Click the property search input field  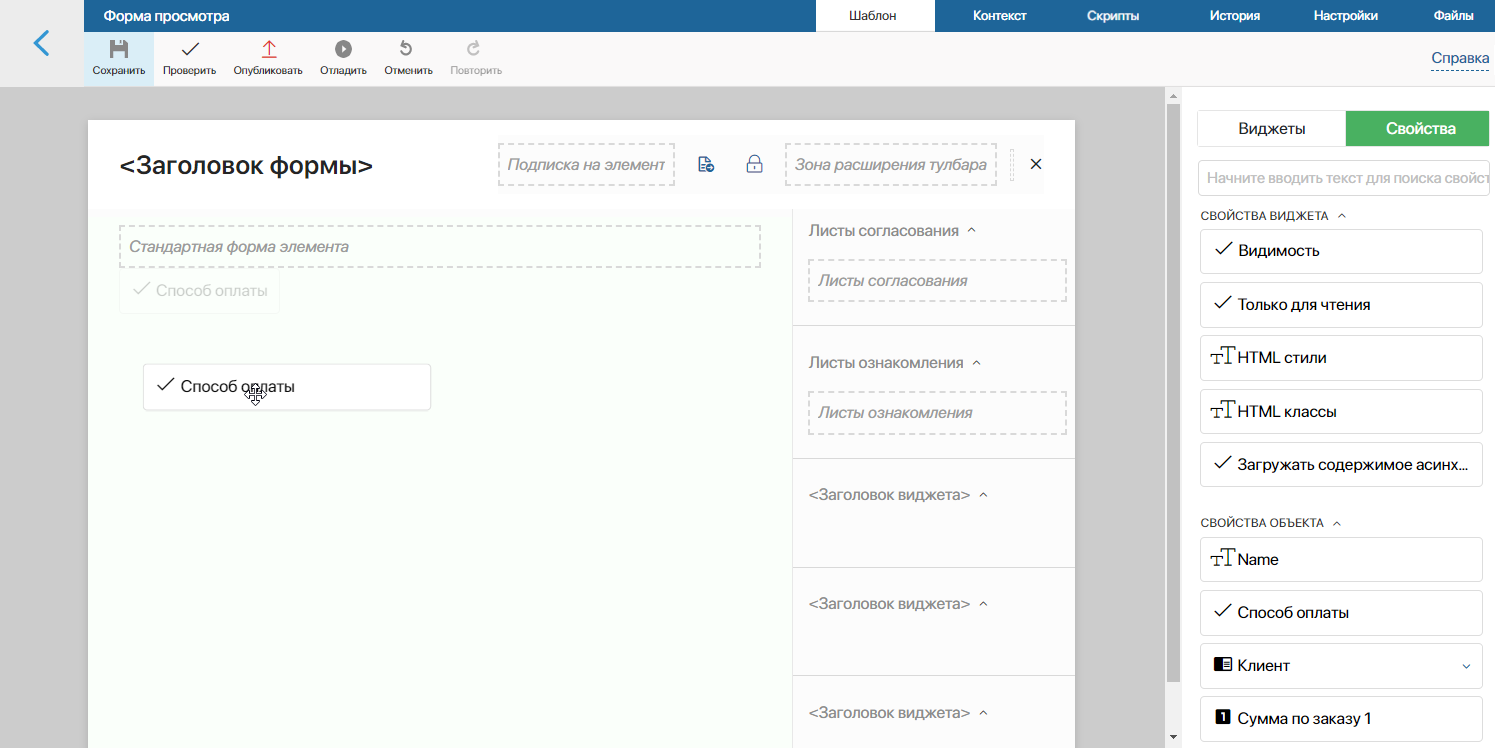click(x=1344, y=178)
